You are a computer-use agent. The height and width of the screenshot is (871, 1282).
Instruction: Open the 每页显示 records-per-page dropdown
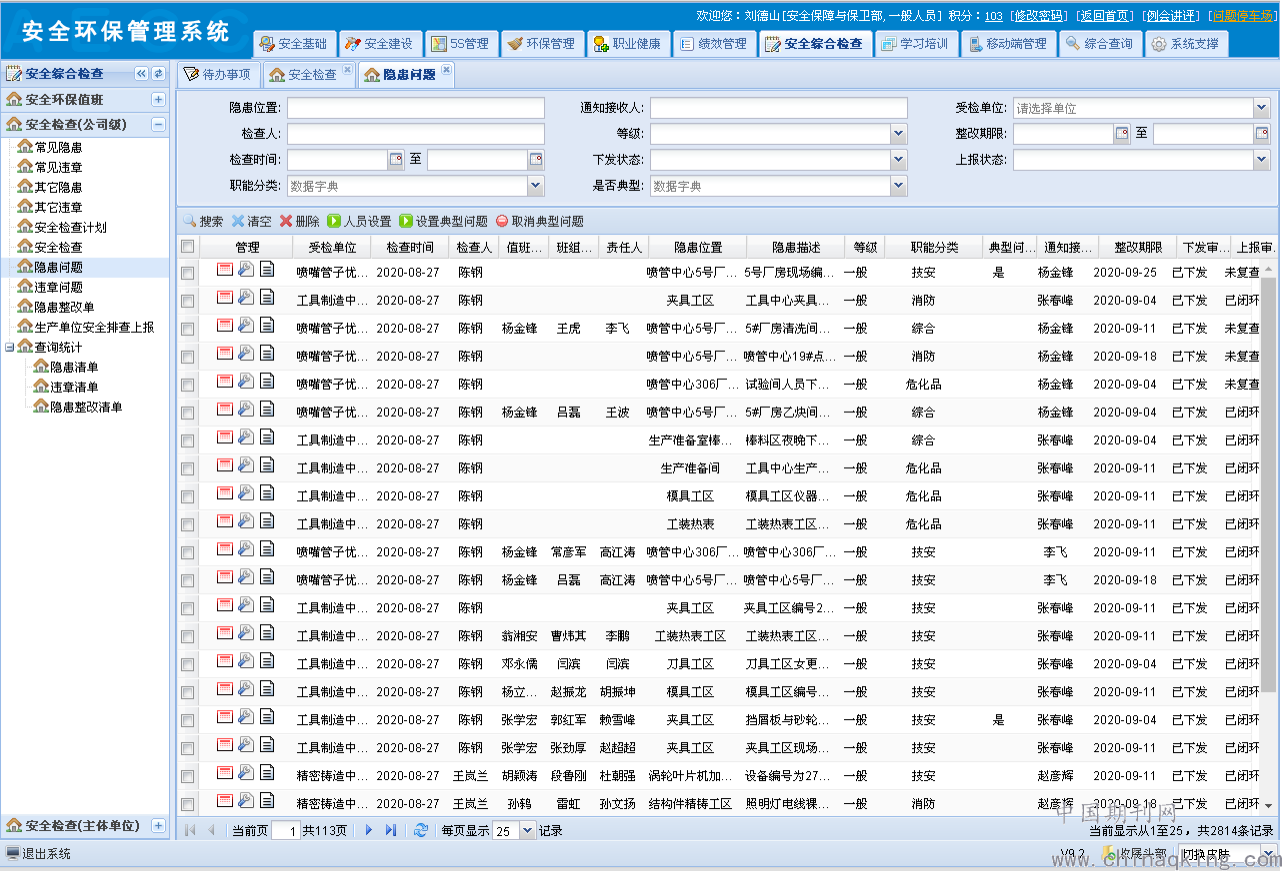pyautogui.click(x=528, y=830)
